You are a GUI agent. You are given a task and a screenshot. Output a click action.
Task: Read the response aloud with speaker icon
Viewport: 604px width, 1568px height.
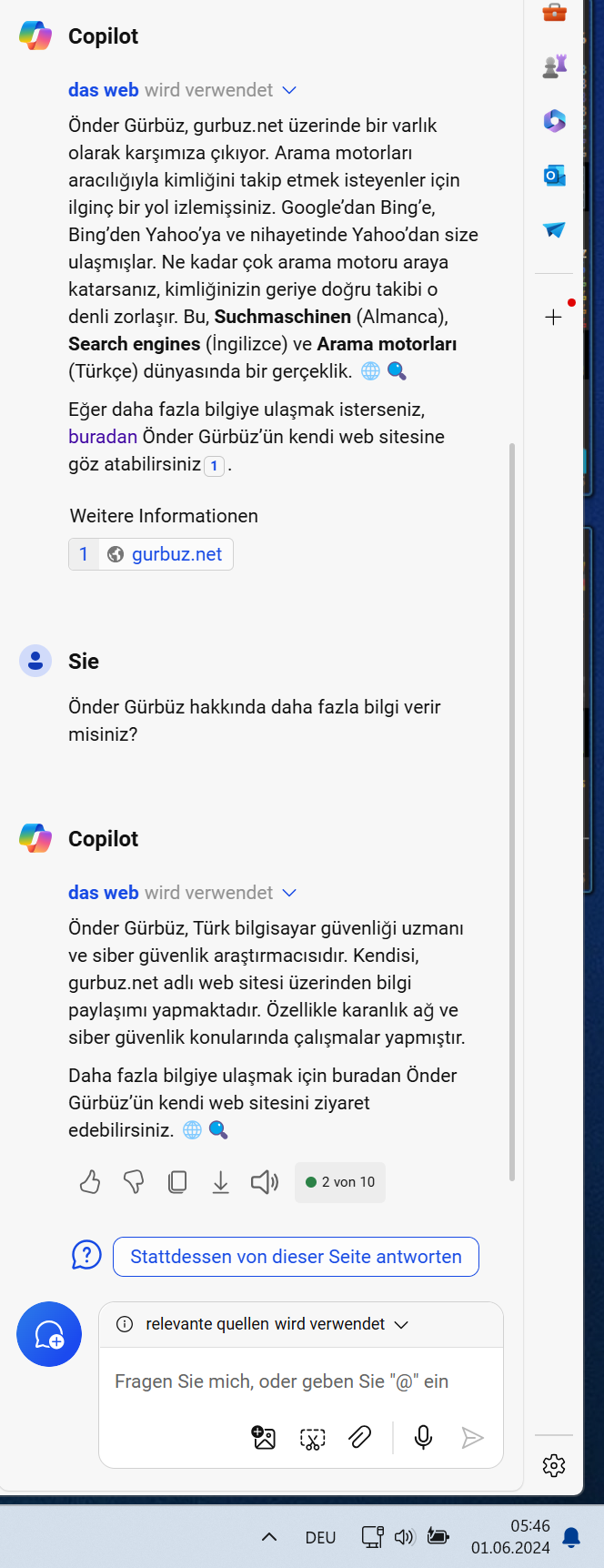[x=265, y=1182]
